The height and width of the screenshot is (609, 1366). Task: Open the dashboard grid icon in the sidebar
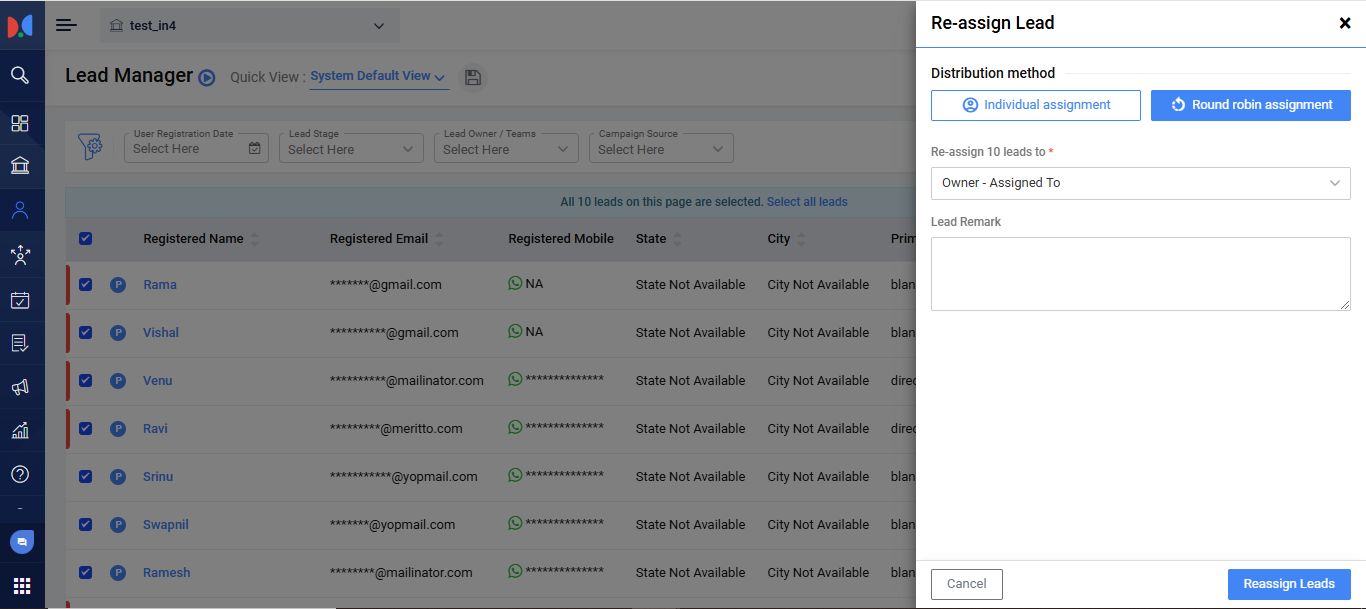[x=20, y=123]
